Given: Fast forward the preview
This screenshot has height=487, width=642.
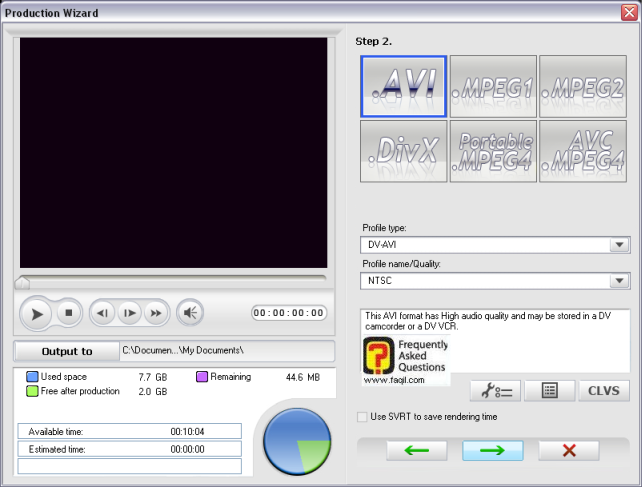Looking at the screenshot, I should point(156,313).
